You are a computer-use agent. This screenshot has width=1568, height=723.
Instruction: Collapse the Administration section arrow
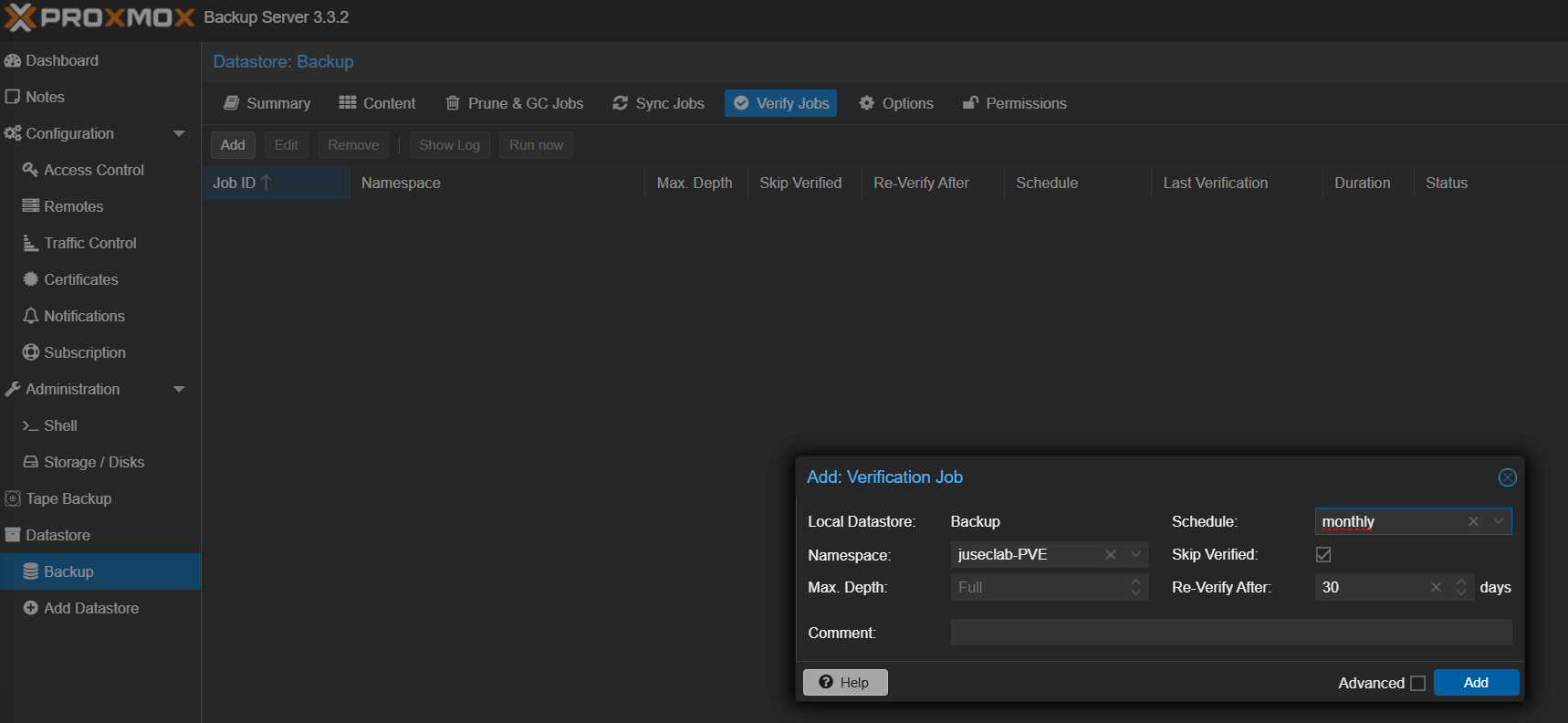(179, 389)
